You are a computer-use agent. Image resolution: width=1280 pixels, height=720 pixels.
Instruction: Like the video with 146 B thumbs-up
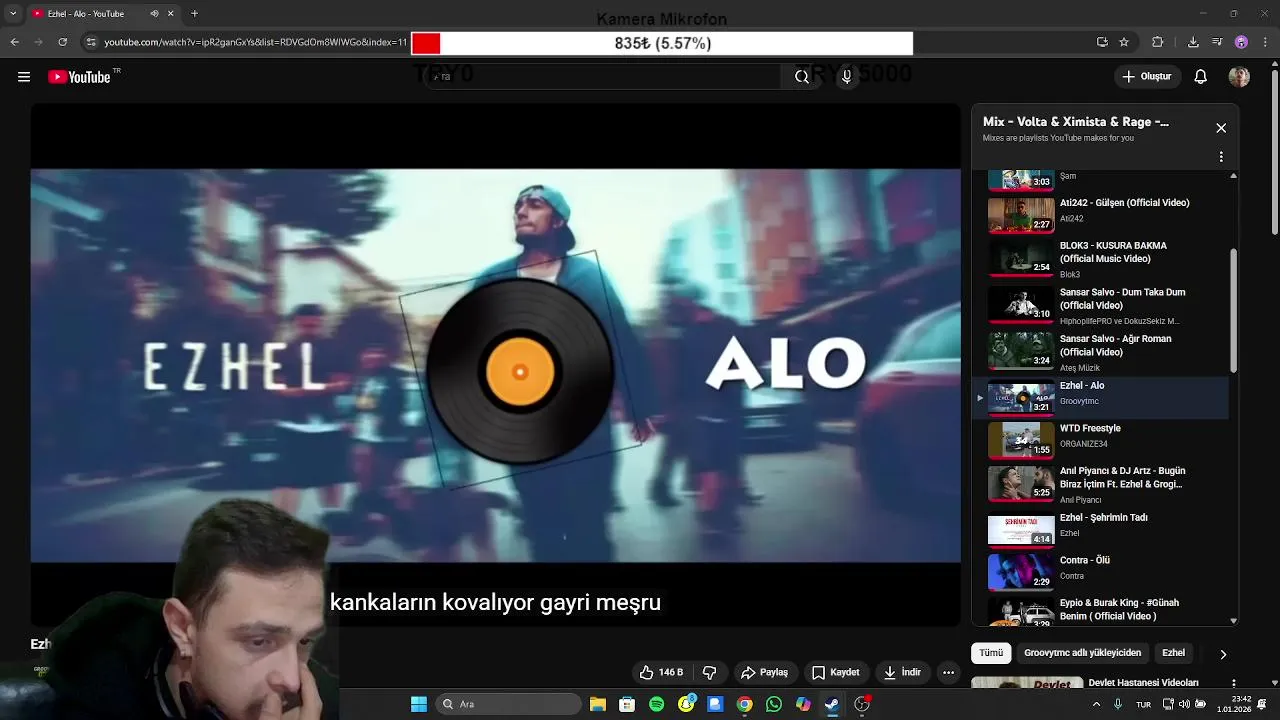point(661,673)
